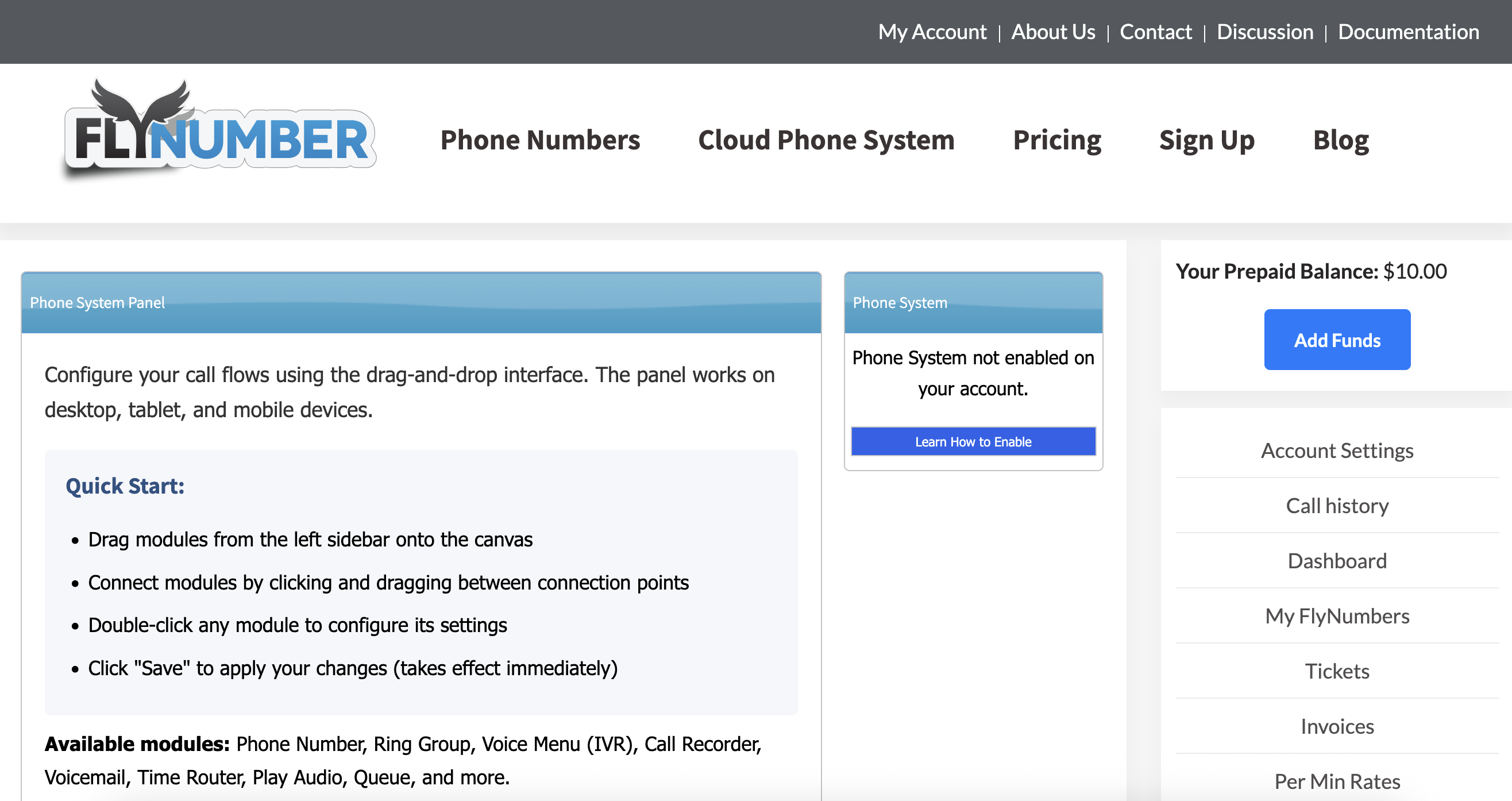
Task: Go to the Pricing menu item
Action: (x=1056, y=140)
